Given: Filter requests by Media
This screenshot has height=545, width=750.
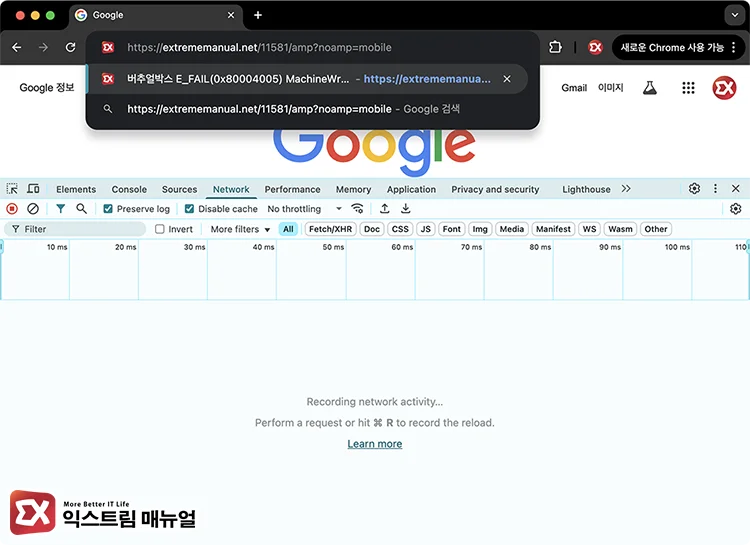Looking at the screenshot, I should tap(512, 229).
